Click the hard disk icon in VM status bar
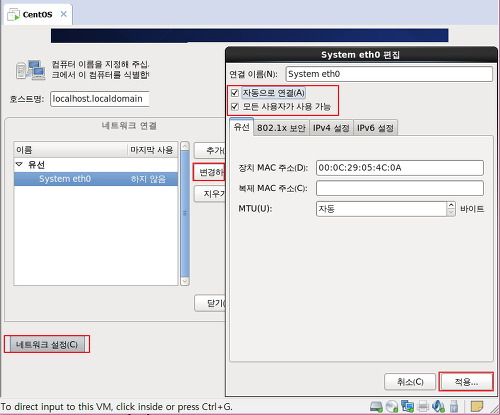This screenshot has width=500, height=415. (376, 406)
